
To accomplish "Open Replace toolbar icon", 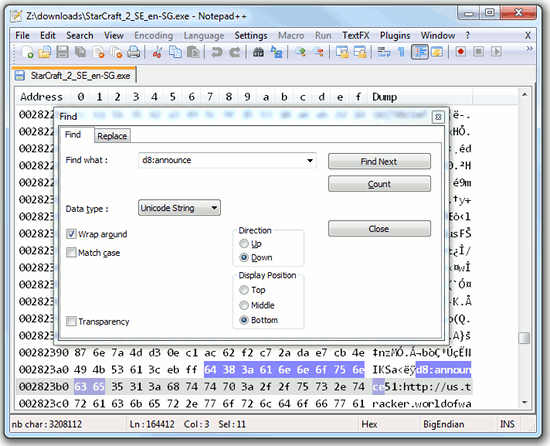I will pos(277,52).
